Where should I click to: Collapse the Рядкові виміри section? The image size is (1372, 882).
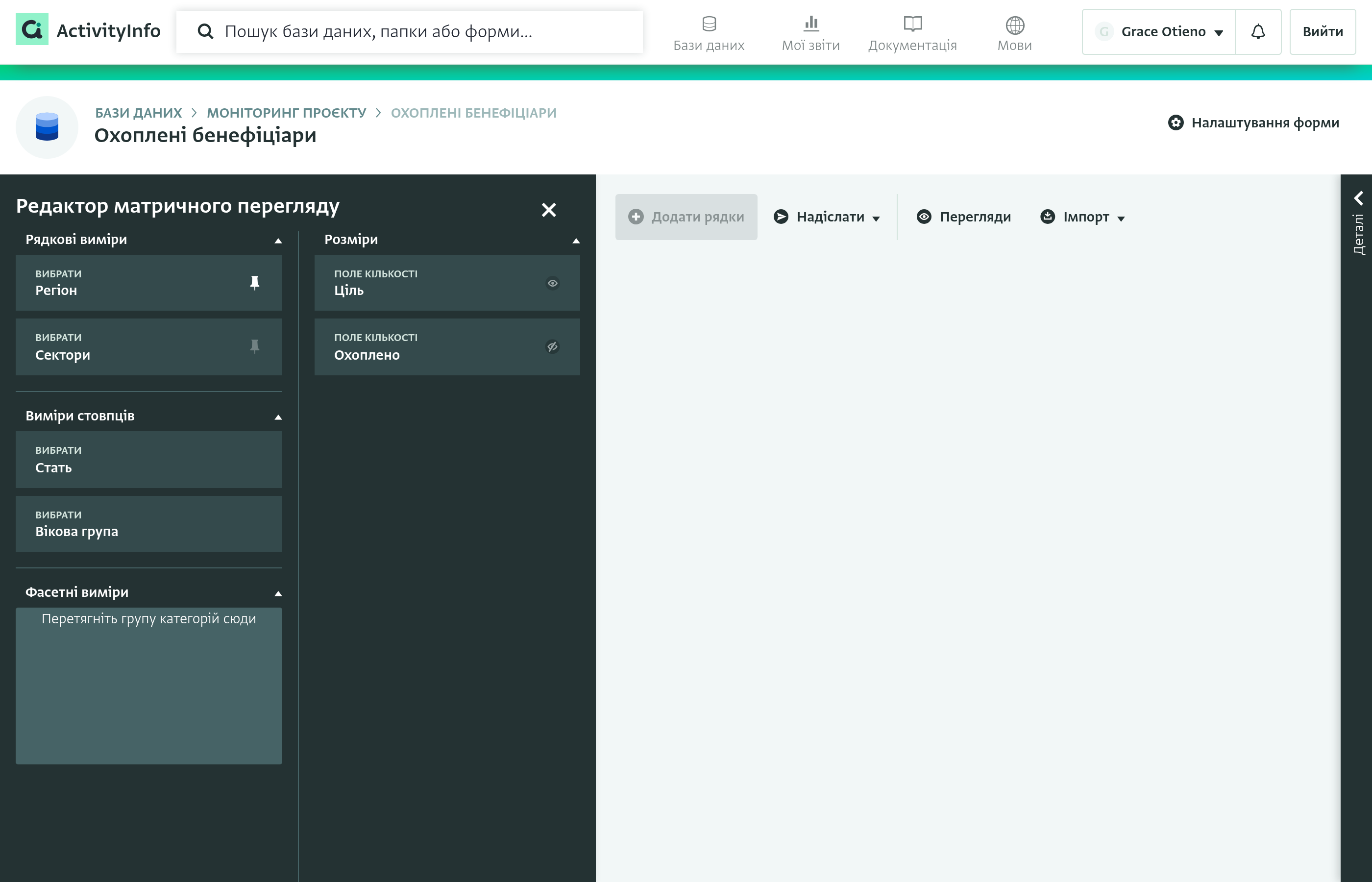(x=278, y=241)
